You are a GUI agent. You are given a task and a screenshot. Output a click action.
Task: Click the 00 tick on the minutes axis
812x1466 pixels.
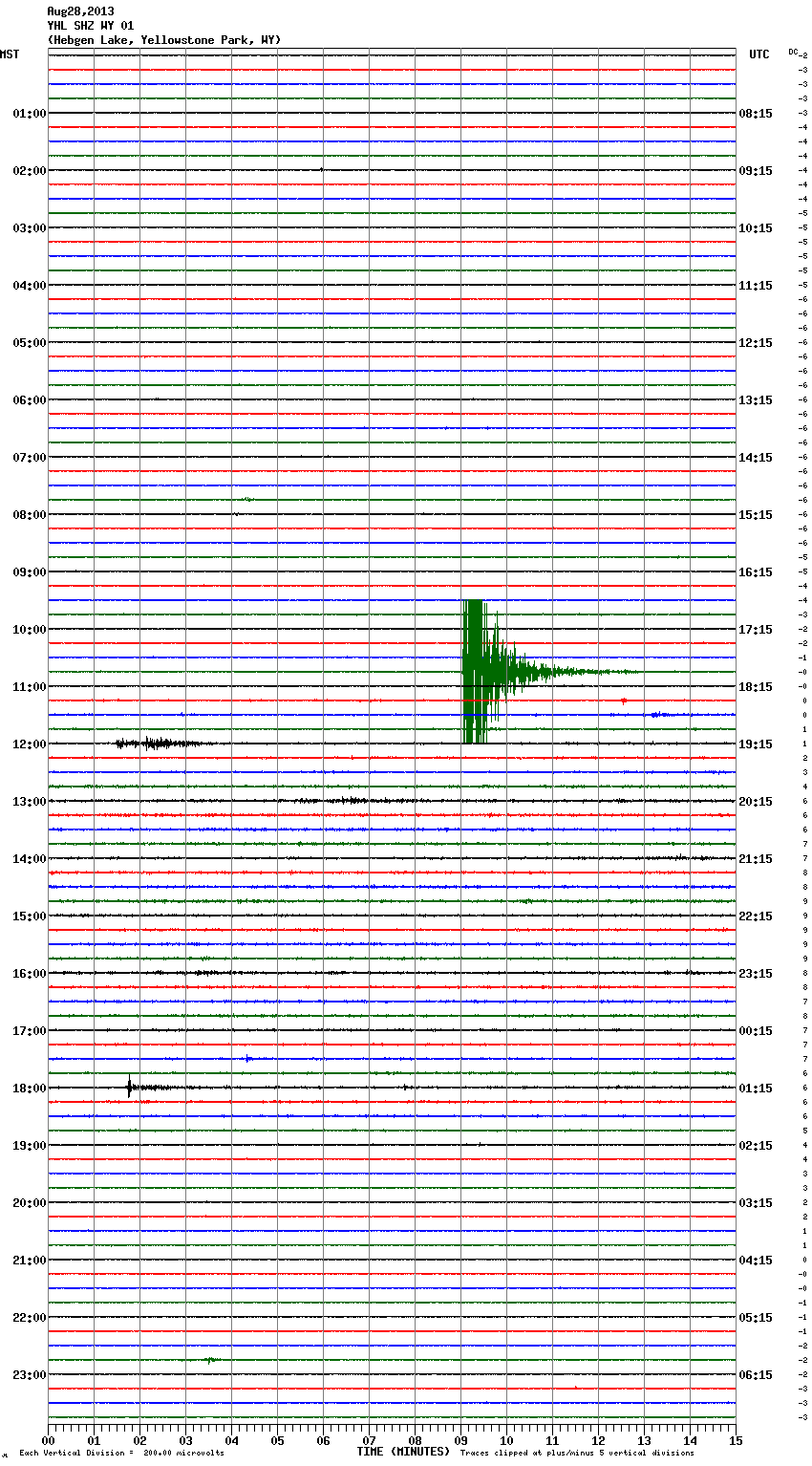(48, 1440)
